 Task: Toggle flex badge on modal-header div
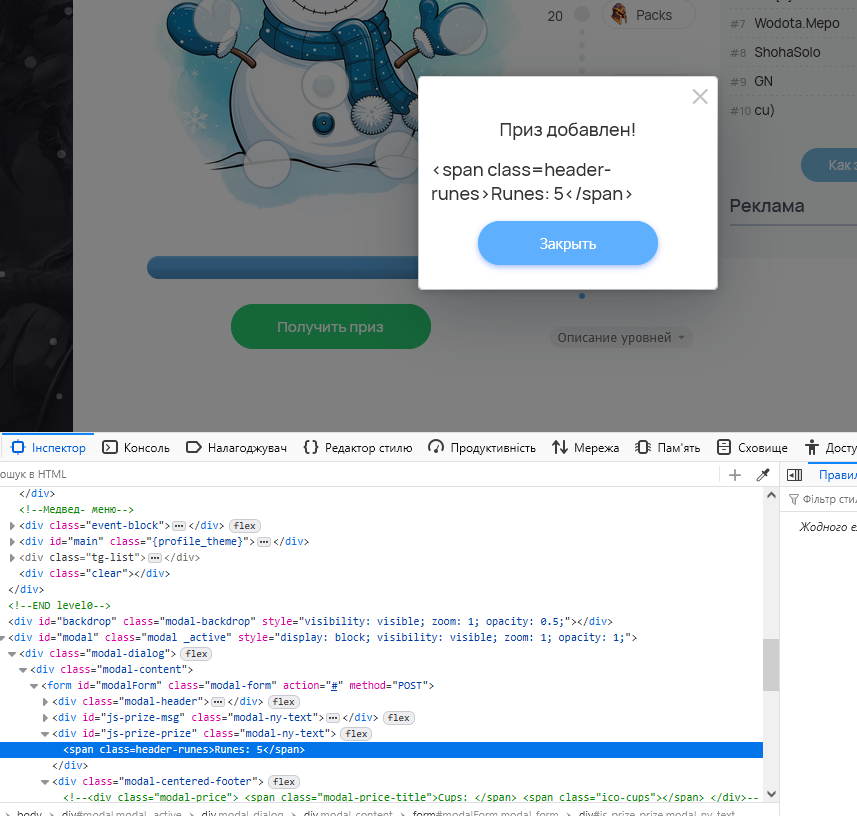pos(284,702)
